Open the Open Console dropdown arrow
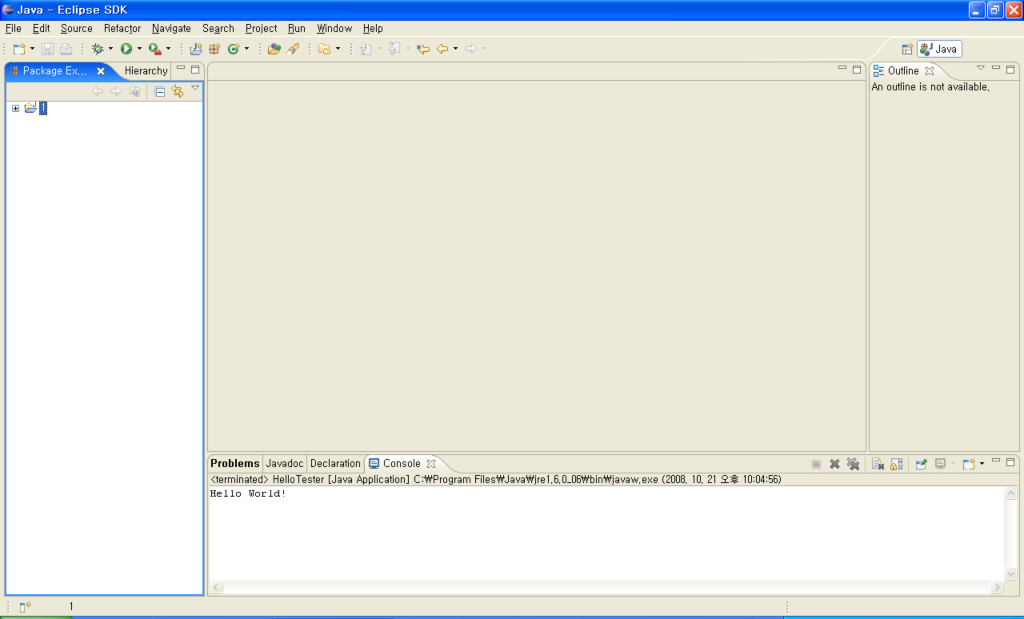The width and height of the screenshot is (1024, 619). coord(982,464)
